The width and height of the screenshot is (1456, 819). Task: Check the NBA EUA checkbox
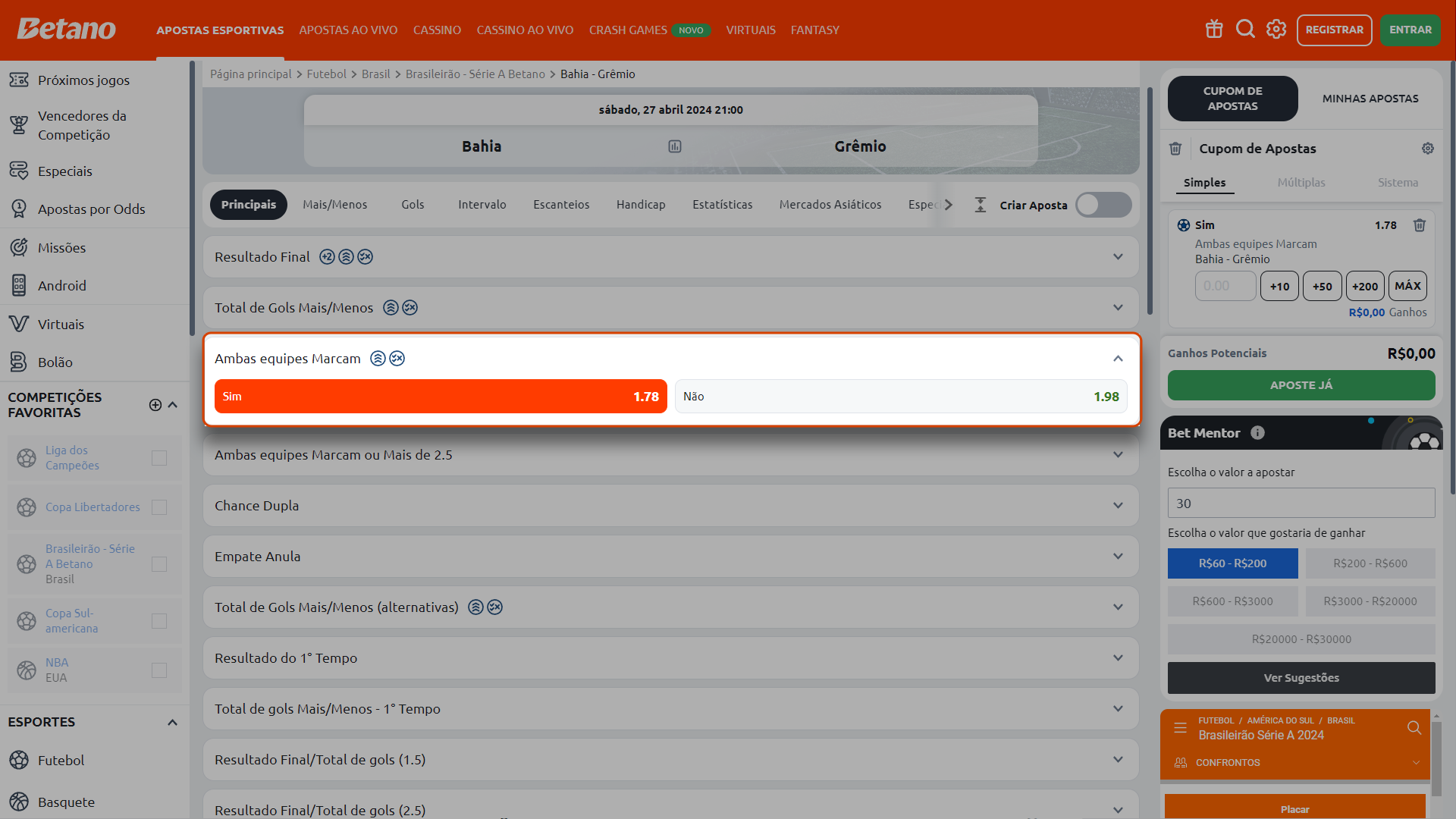pos(159,670)
